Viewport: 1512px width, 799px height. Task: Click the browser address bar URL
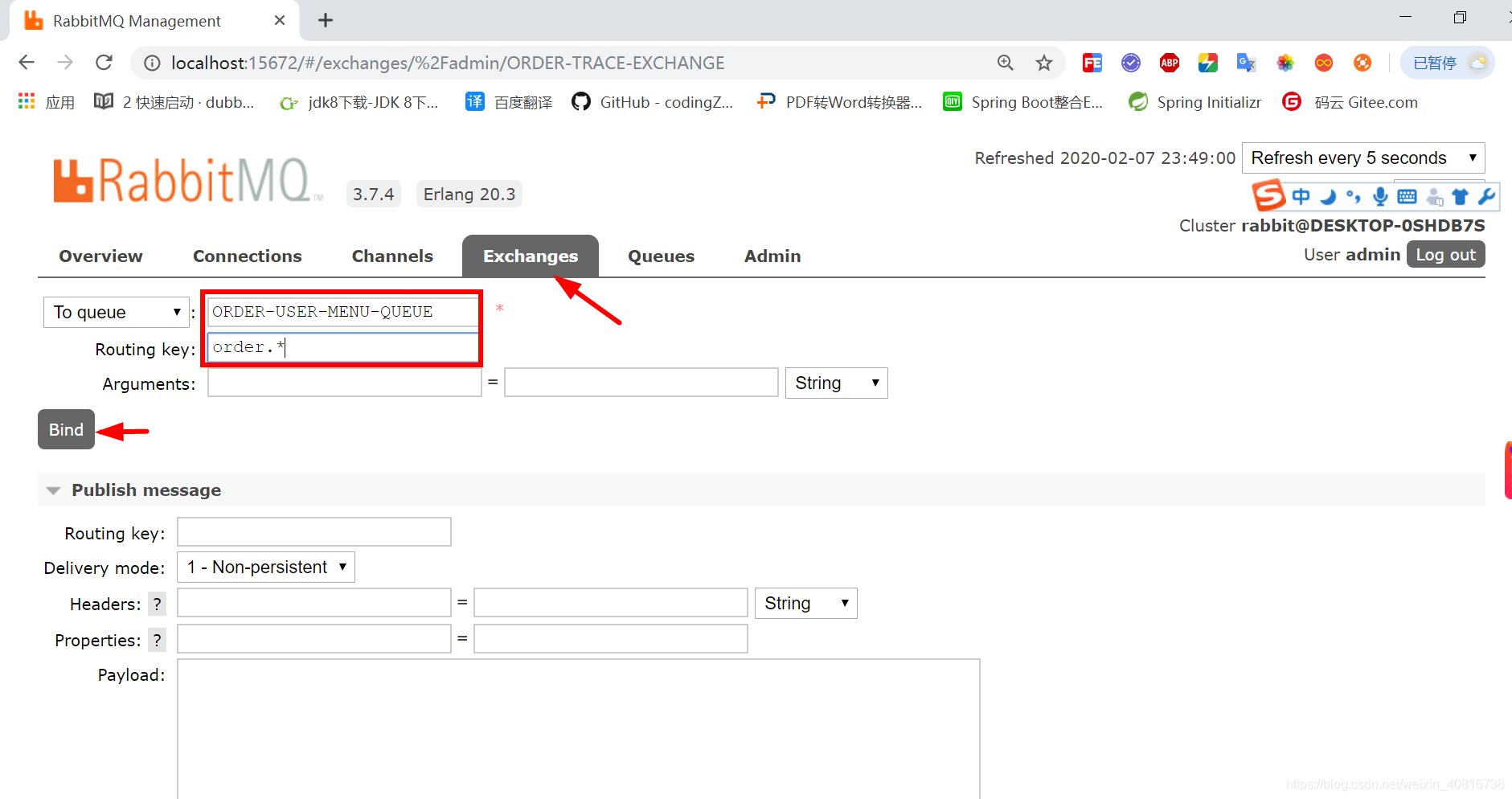(448, 63)
